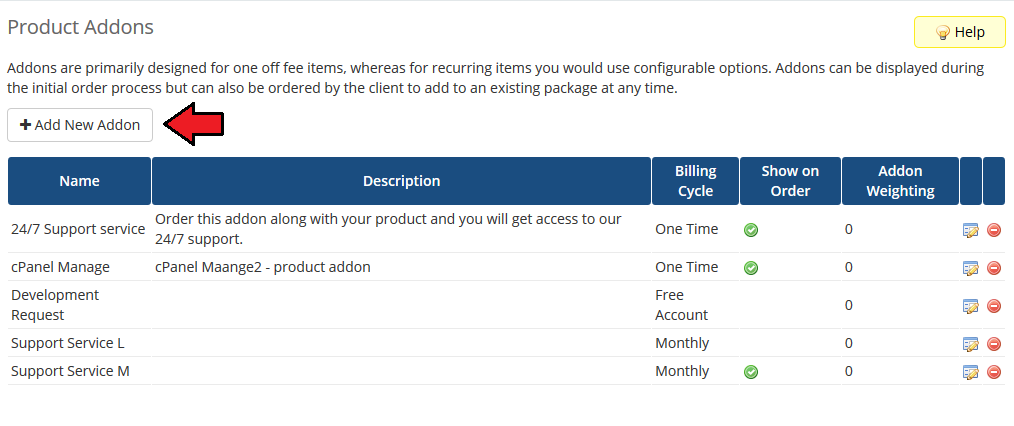
Task: Edit the cPanel Manage addon
Action: pyautogui.click(x=970, y=268)
